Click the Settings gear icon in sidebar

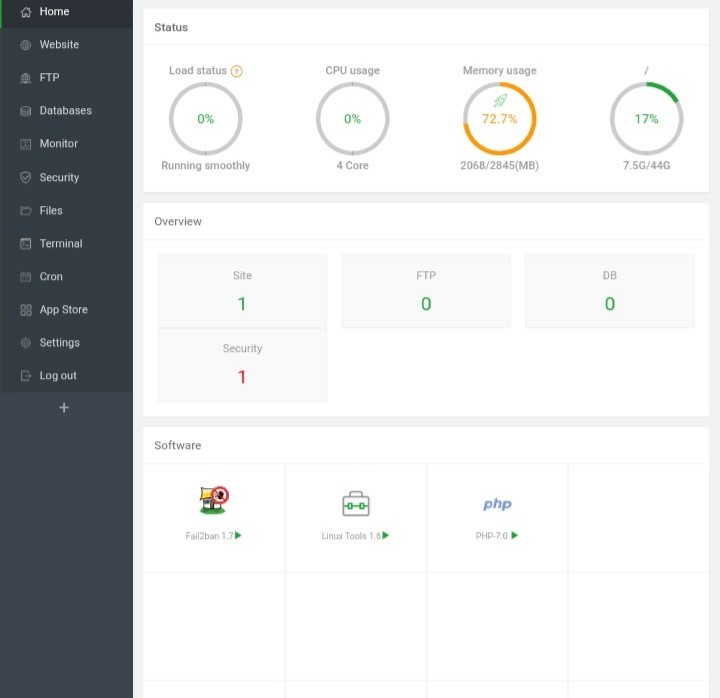tap(26, 343)
